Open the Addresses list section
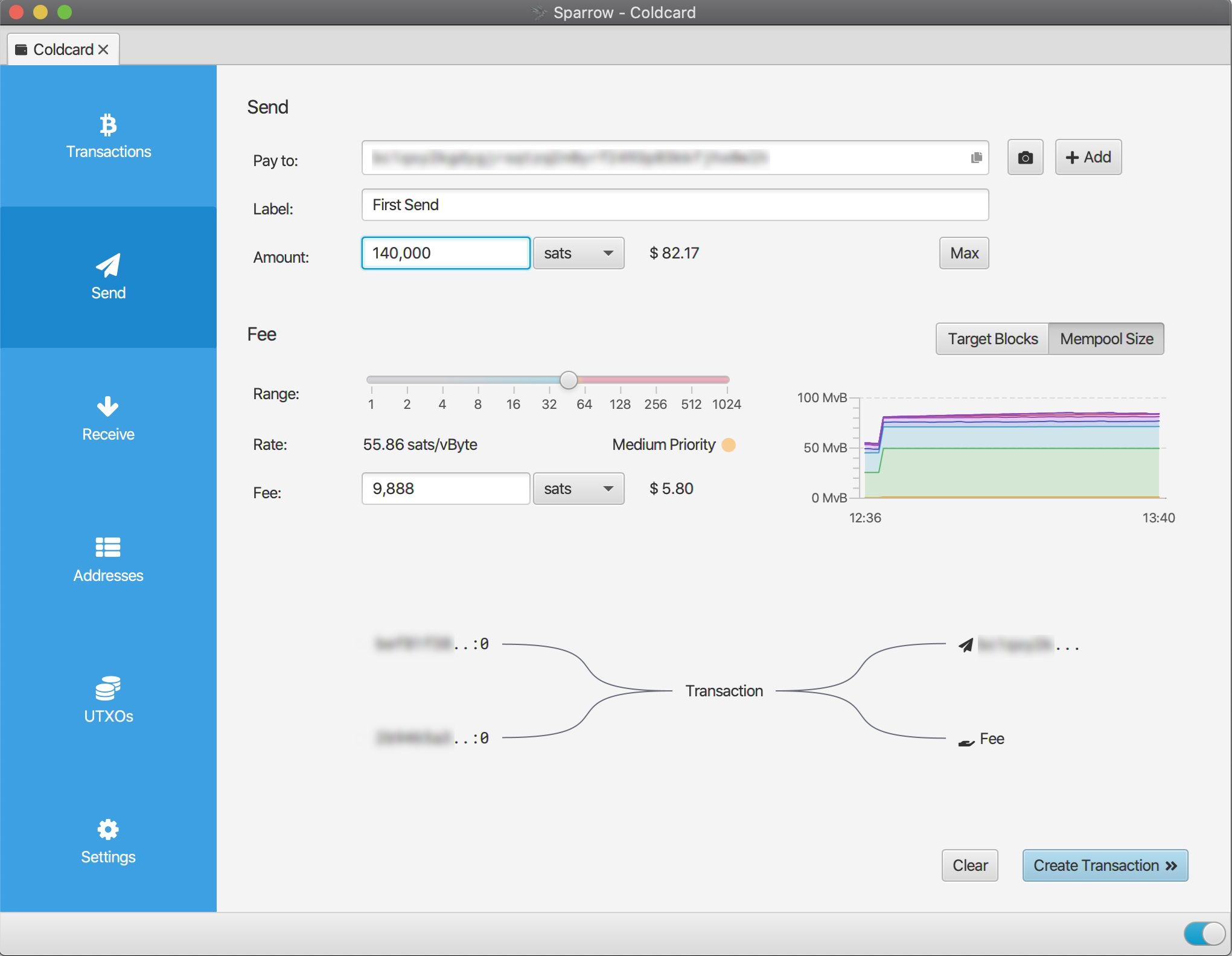1232x956 pixels. (x=108, y=560)
